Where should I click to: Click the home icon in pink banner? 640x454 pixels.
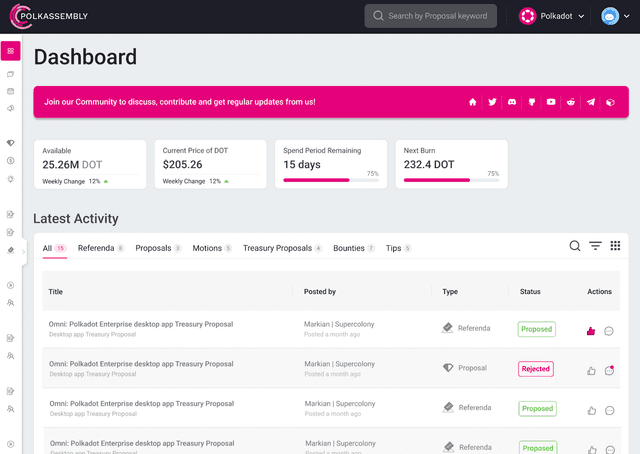tap(472, 102)
